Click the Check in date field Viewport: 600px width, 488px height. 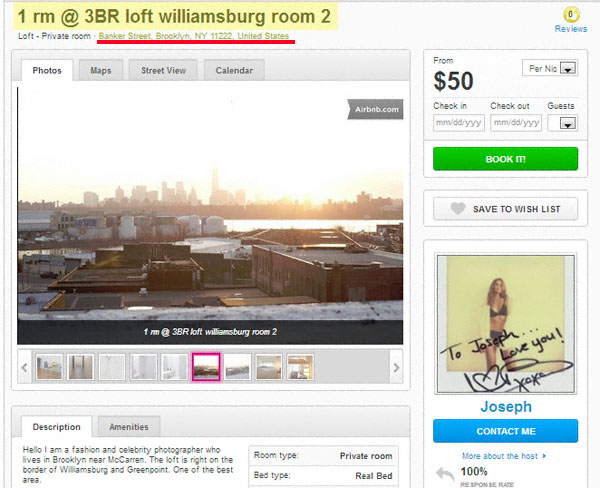tap(459, 123)
